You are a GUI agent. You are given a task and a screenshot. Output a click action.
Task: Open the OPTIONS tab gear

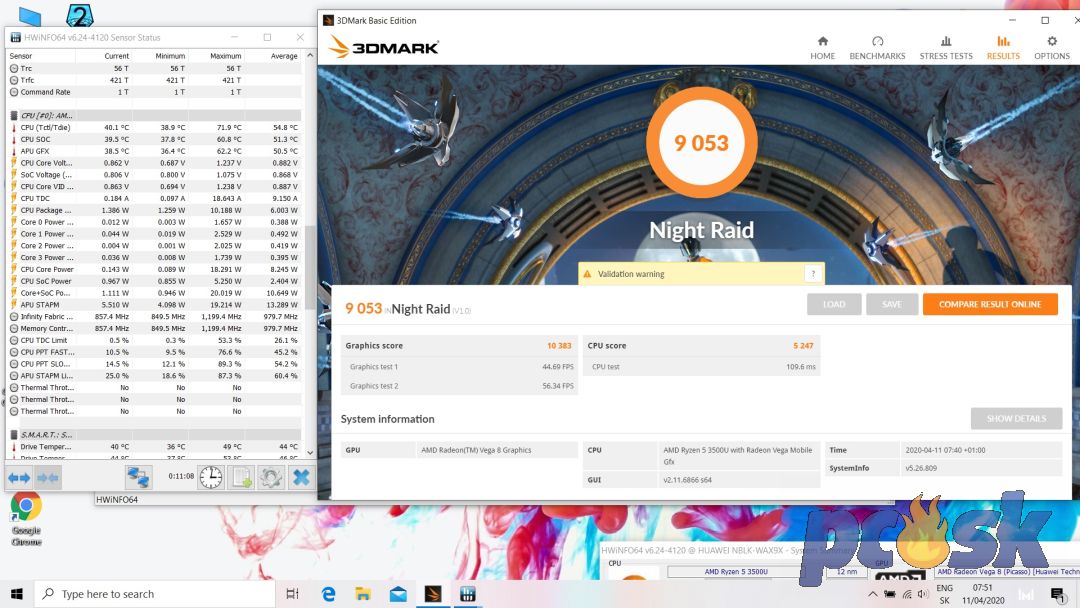1052,48
